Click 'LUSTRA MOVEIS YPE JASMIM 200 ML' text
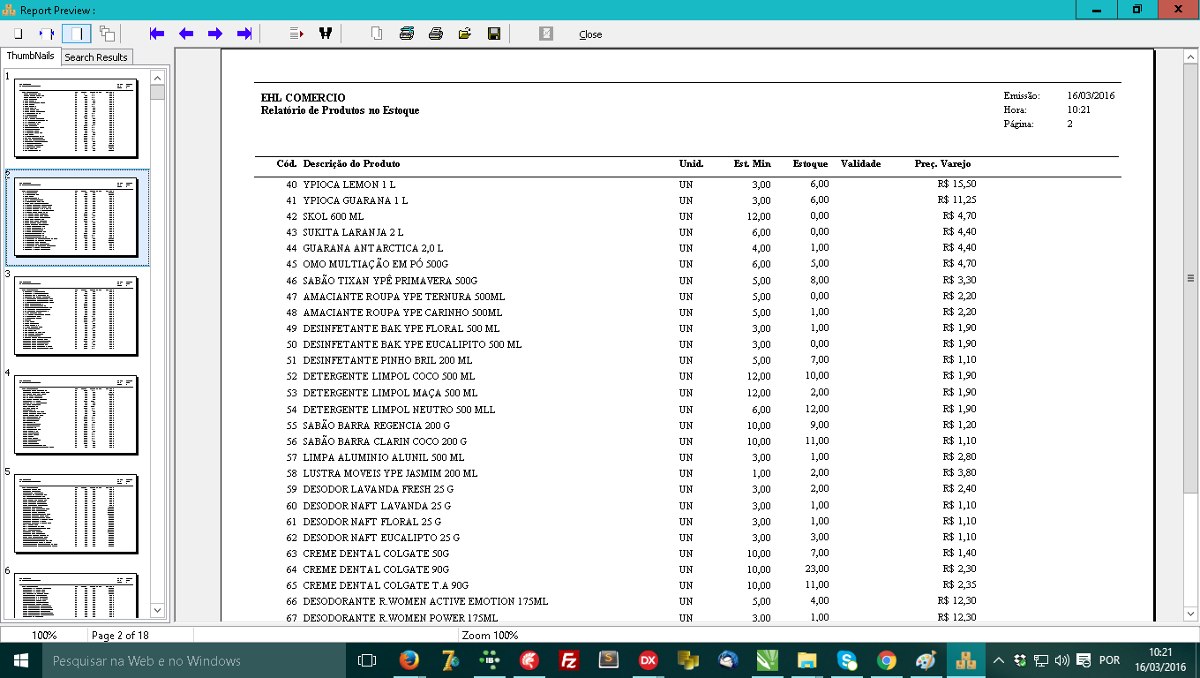Viewport: 1200px width, 678px height. point(390,473)
